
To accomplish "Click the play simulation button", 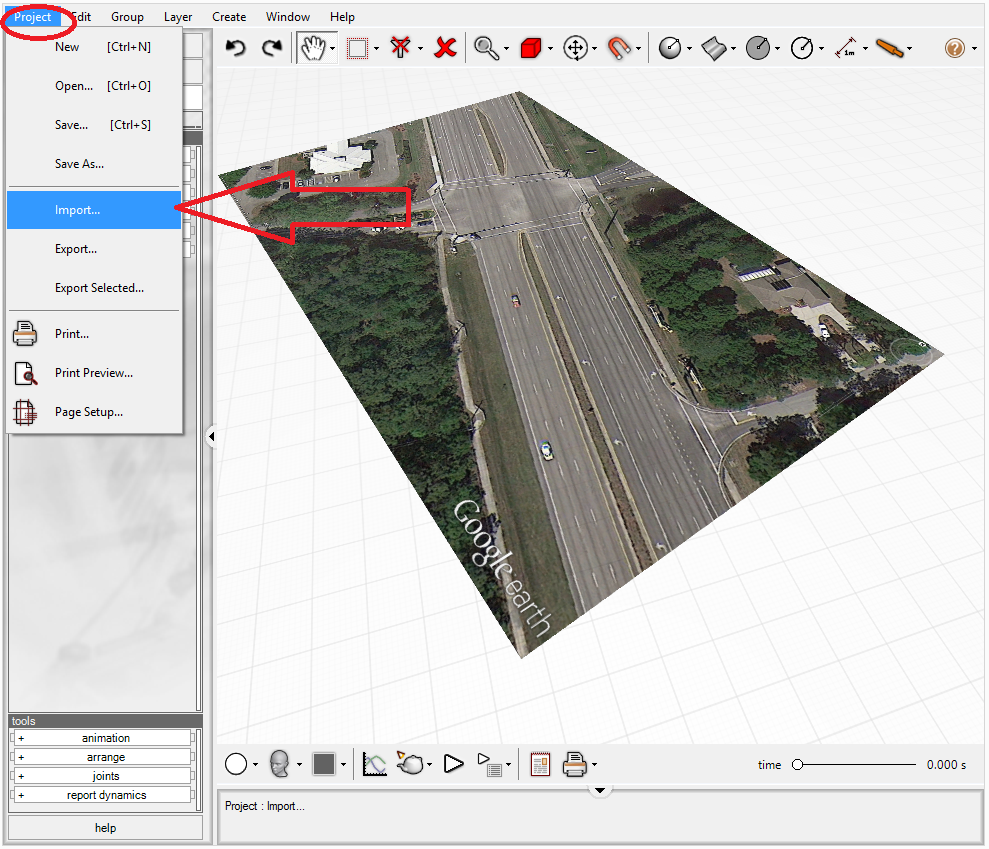I will tap(453, 764).
